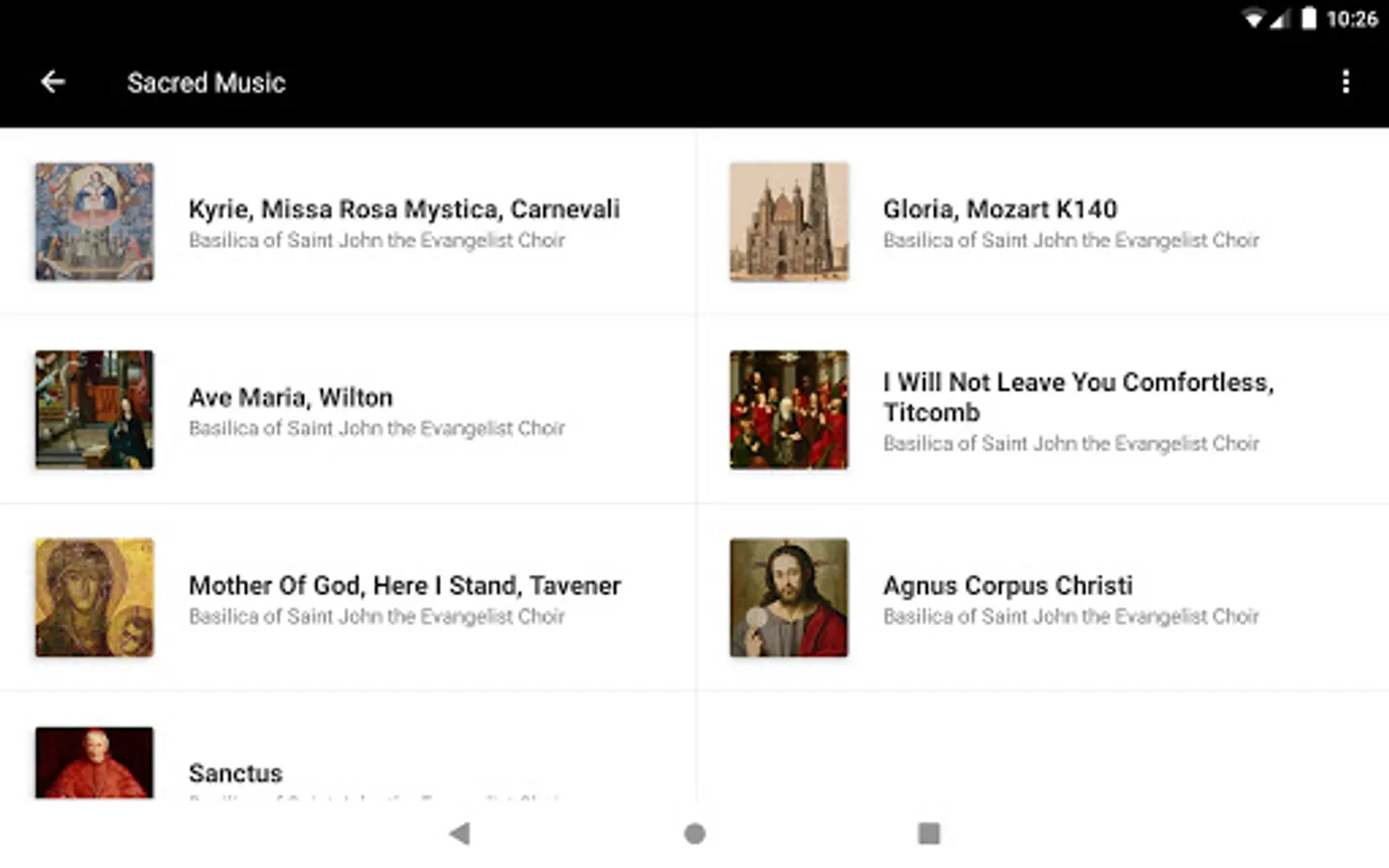Open the three-dot overflow menu
The height and width of the screenshot is (868, 1389).
pos(1346,82)
